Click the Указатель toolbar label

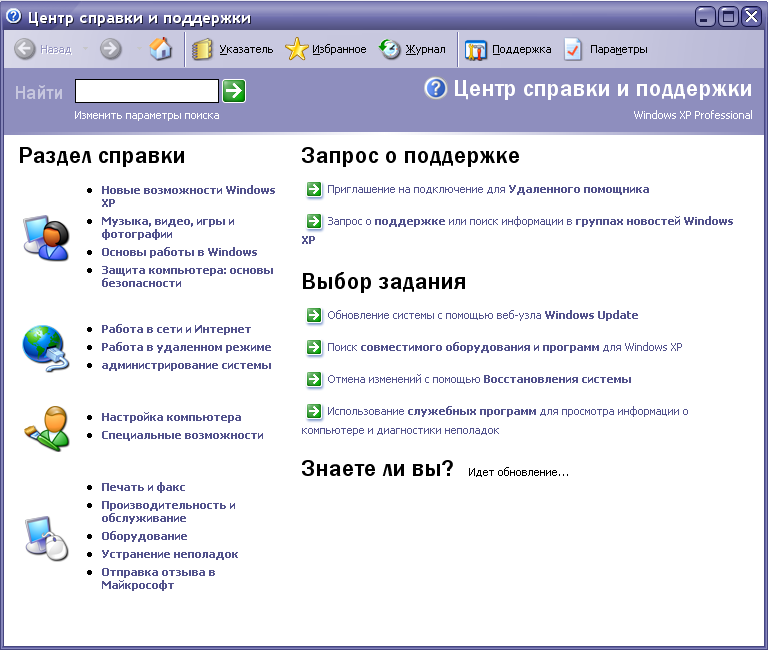coord(246,49)
